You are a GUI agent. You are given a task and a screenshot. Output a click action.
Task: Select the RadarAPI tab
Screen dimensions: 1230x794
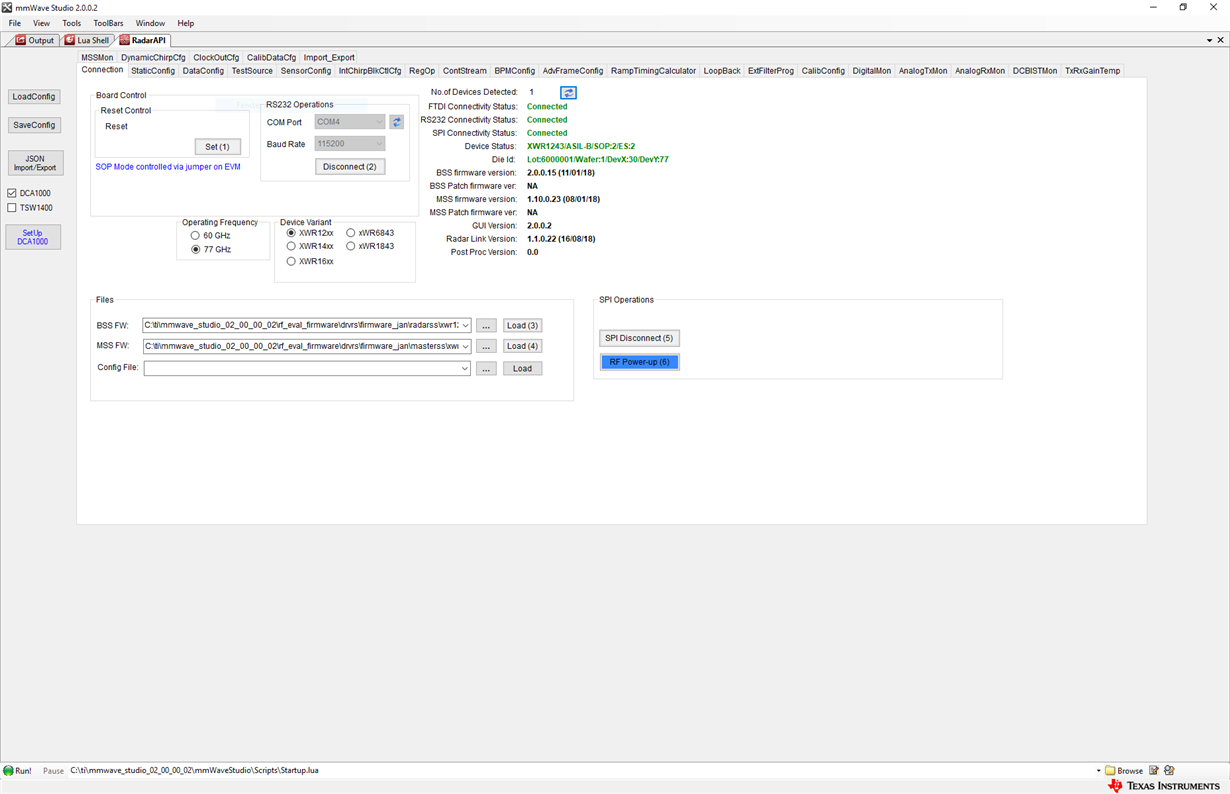(143, 40)
